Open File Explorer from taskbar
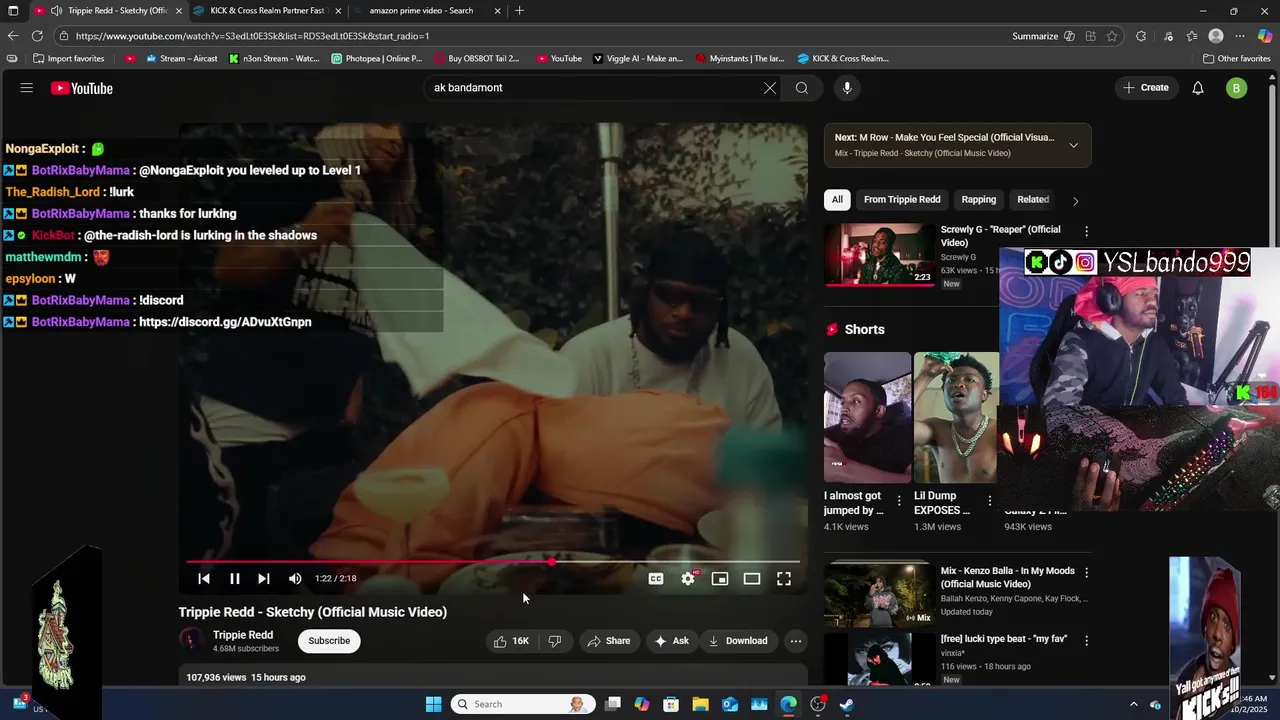Image resolution: width=1280 pixels, height=720 pixels. coord(700,704)
